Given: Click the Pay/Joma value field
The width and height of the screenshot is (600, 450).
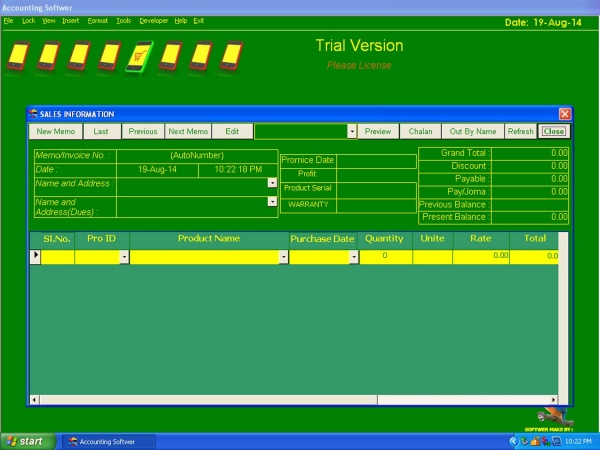Looking at the screenshot, I should tap(530, 192).
